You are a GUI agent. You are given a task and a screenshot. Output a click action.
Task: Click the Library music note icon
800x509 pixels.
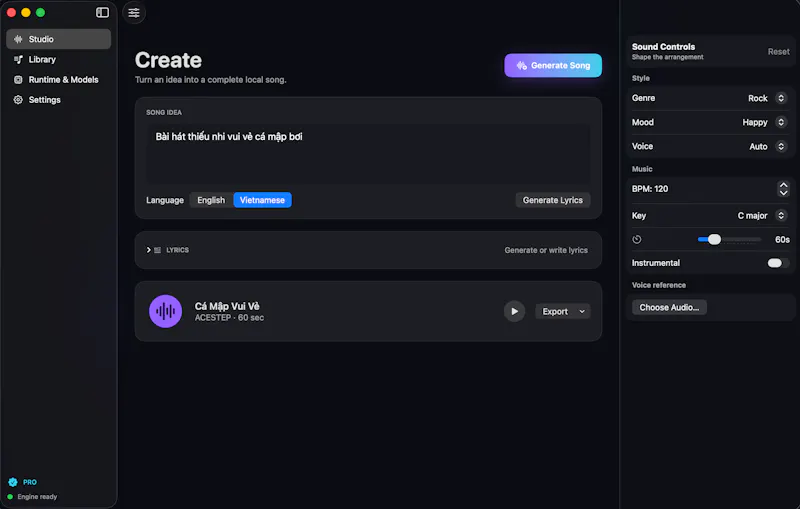coord(18,60)
